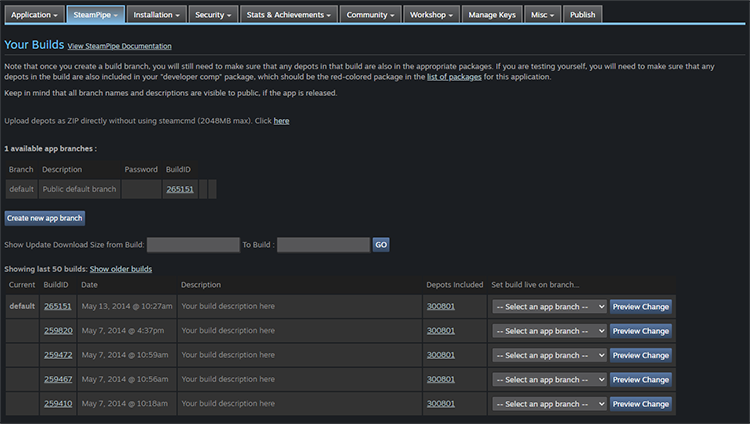Viewport: 750px width, 424px height.
Task: Open Show older builds link
Action: pos(121,269)
